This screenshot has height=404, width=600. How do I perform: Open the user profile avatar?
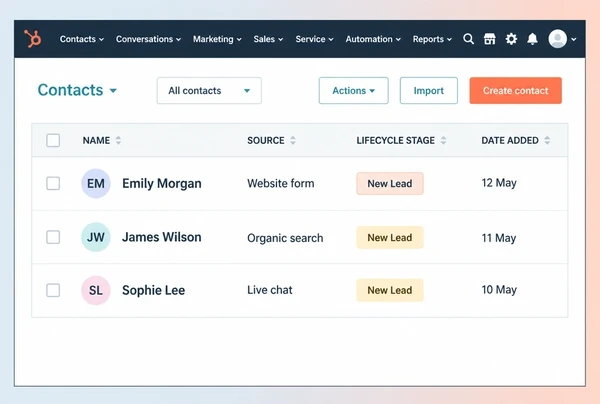click(558, 39)
